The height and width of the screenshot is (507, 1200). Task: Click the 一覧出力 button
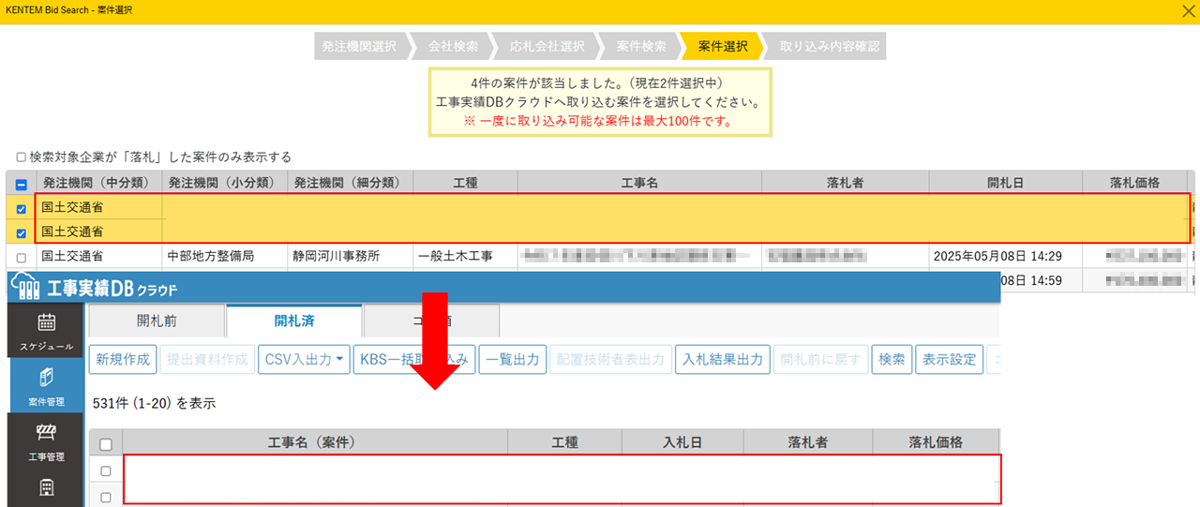tap(512, 360)
